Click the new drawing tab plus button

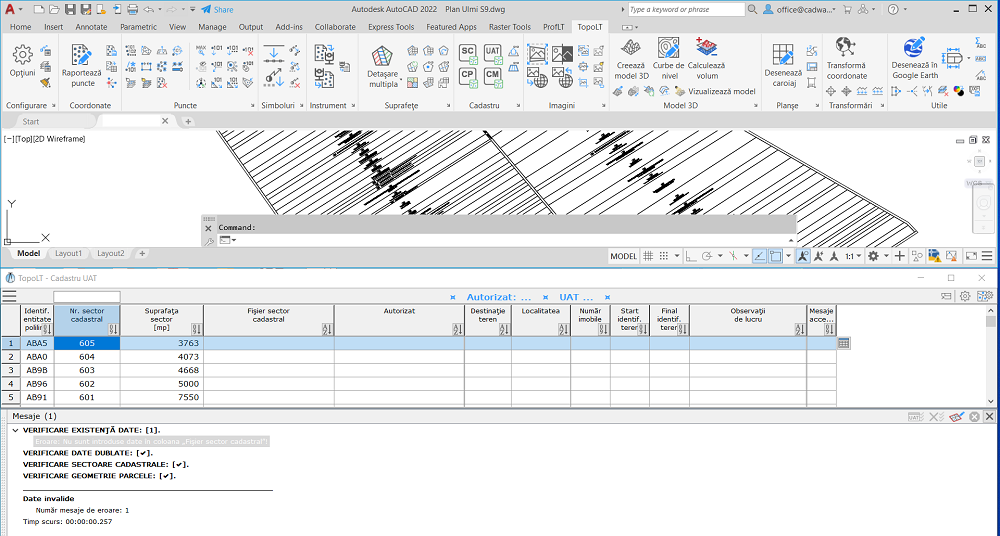(188, 121)
